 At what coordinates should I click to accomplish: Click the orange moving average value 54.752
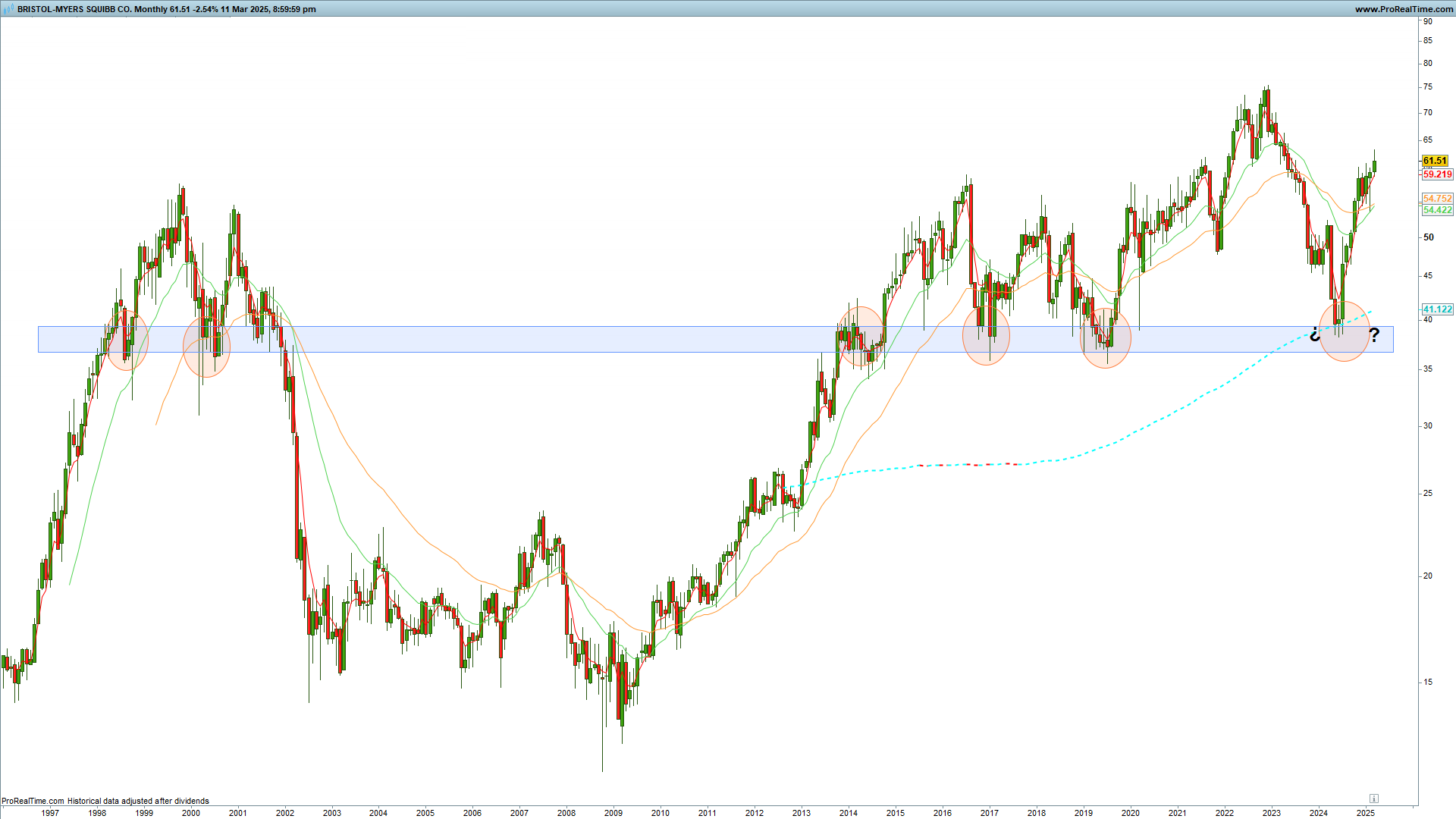1437,199
